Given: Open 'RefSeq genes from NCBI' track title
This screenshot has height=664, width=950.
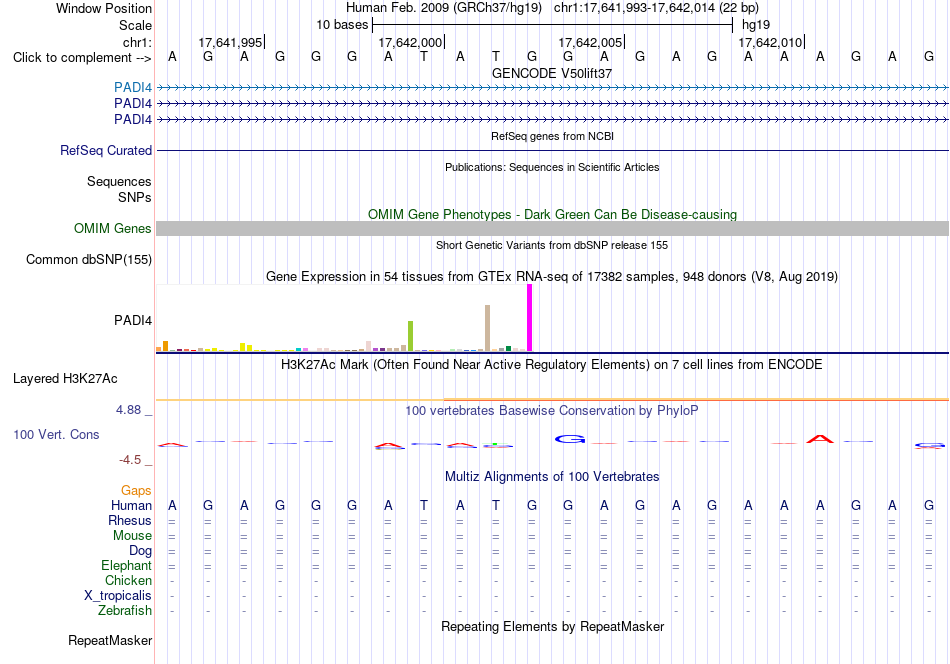Looking at the screenshot, I should click(552, 136).
